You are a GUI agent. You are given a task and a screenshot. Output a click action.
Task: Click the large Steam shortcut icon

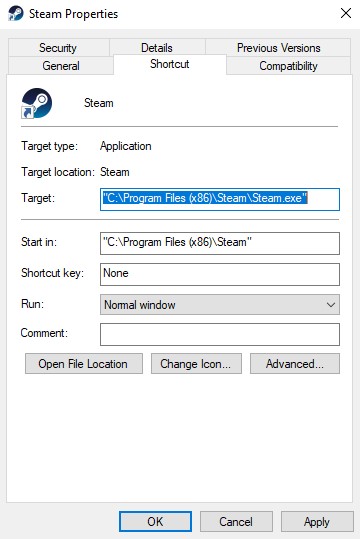tap(36, 103)
